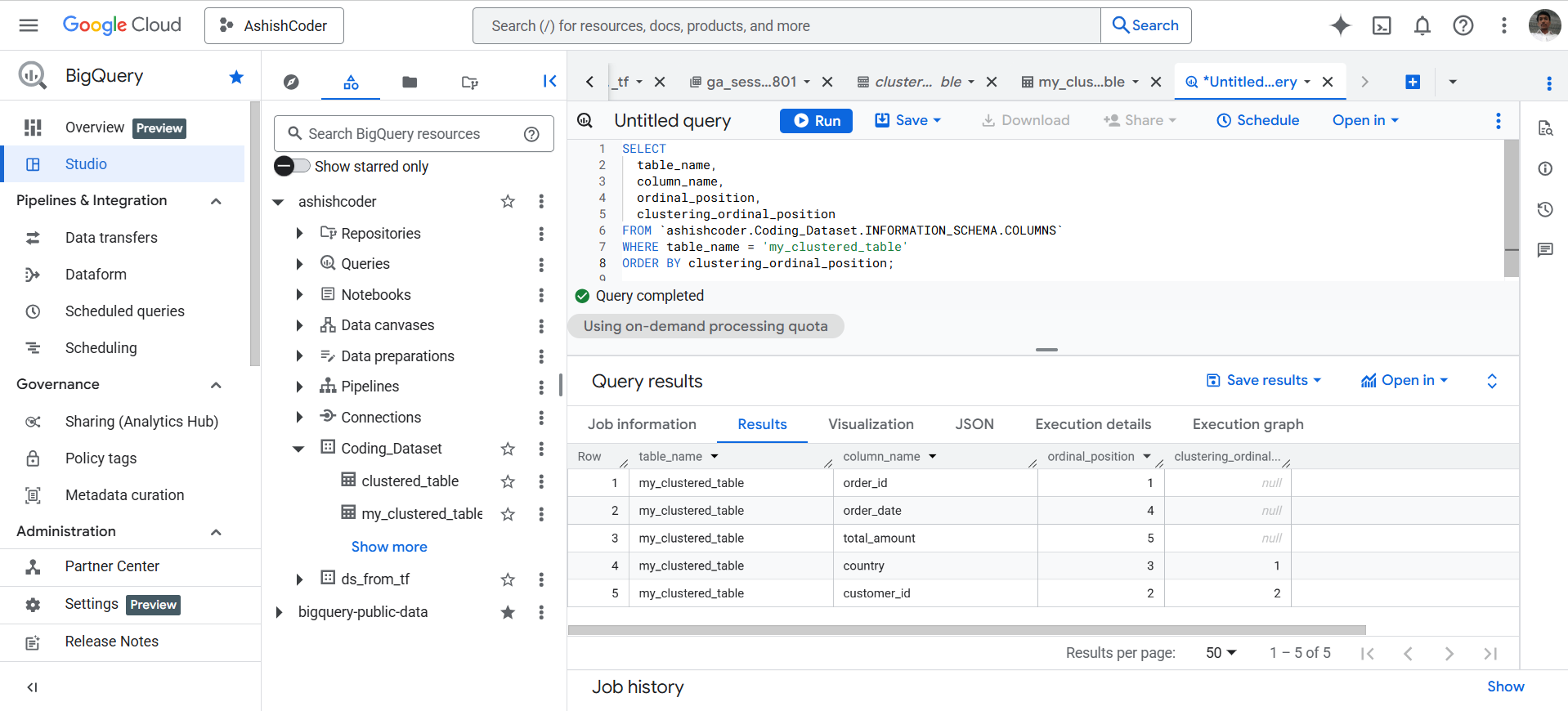This screenshot has width=1568, height=711.
Task: Collapse the Coding_Dataset node
Action: [299, 449]
